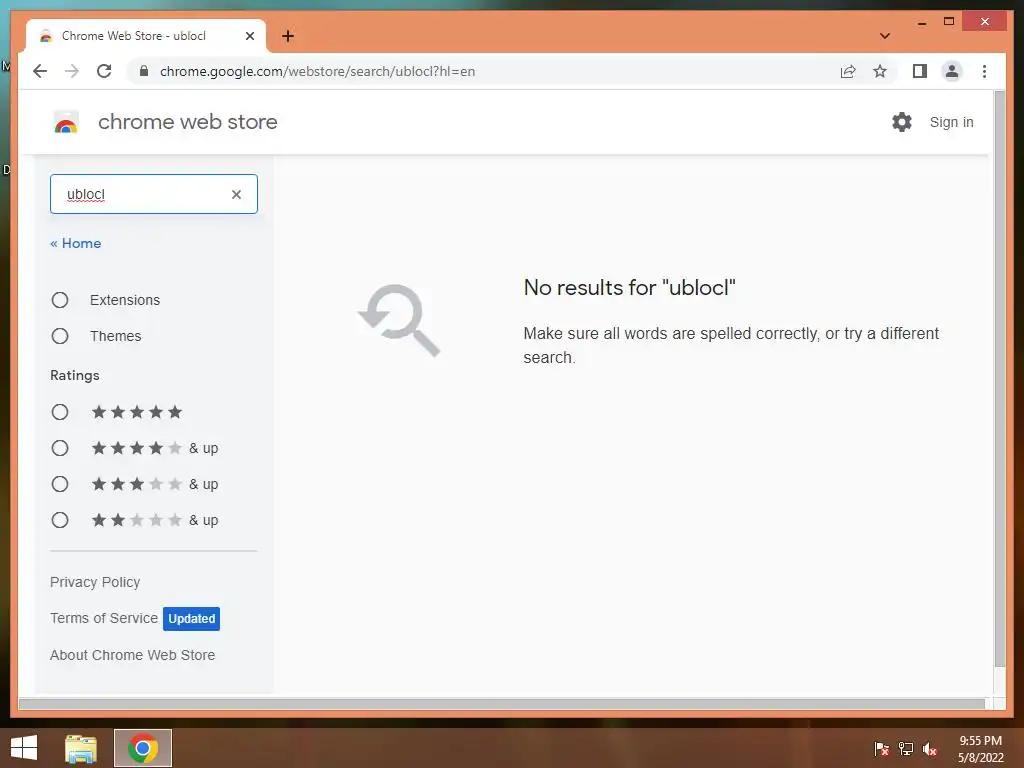Click the Chrome taskbar icon
The width and height of the screenshot is (1024, 768).
point(143,748)
